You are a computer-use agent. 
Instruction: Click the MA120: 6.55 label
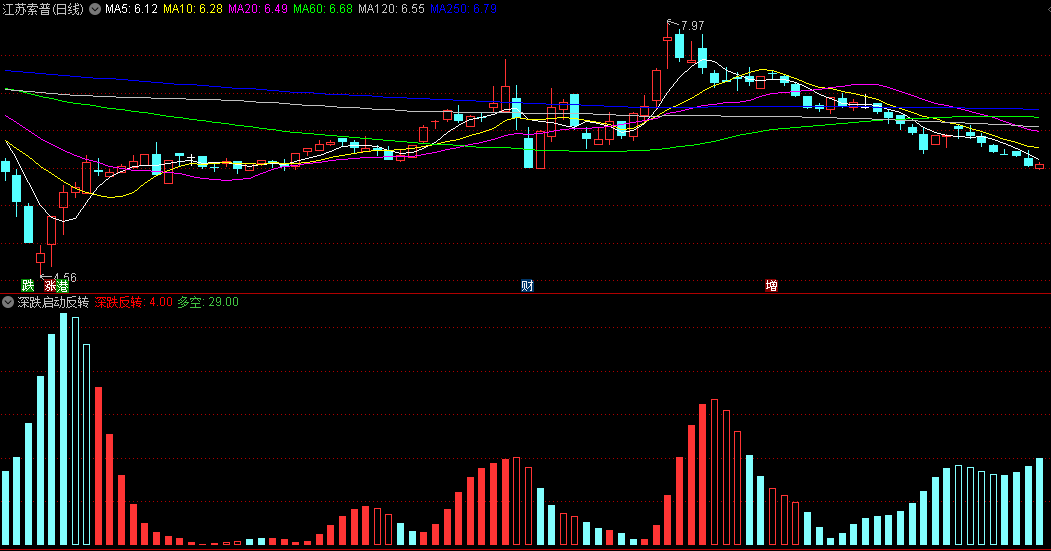pyautogui.click(x=391, y=9)
